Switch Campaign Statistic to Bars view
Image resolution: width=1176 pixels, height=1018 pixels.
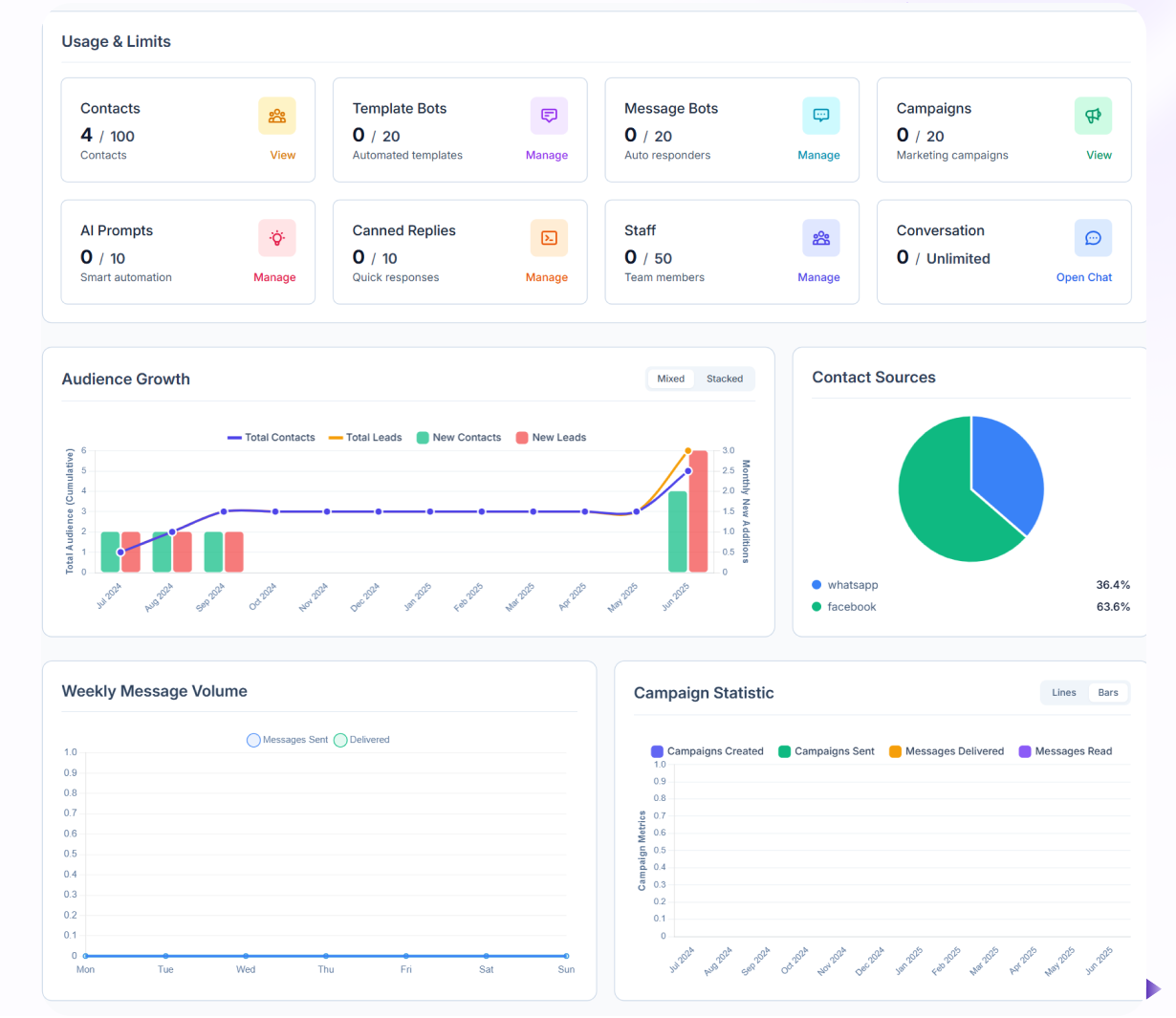pyautogui.click(x=1108, y=692)
